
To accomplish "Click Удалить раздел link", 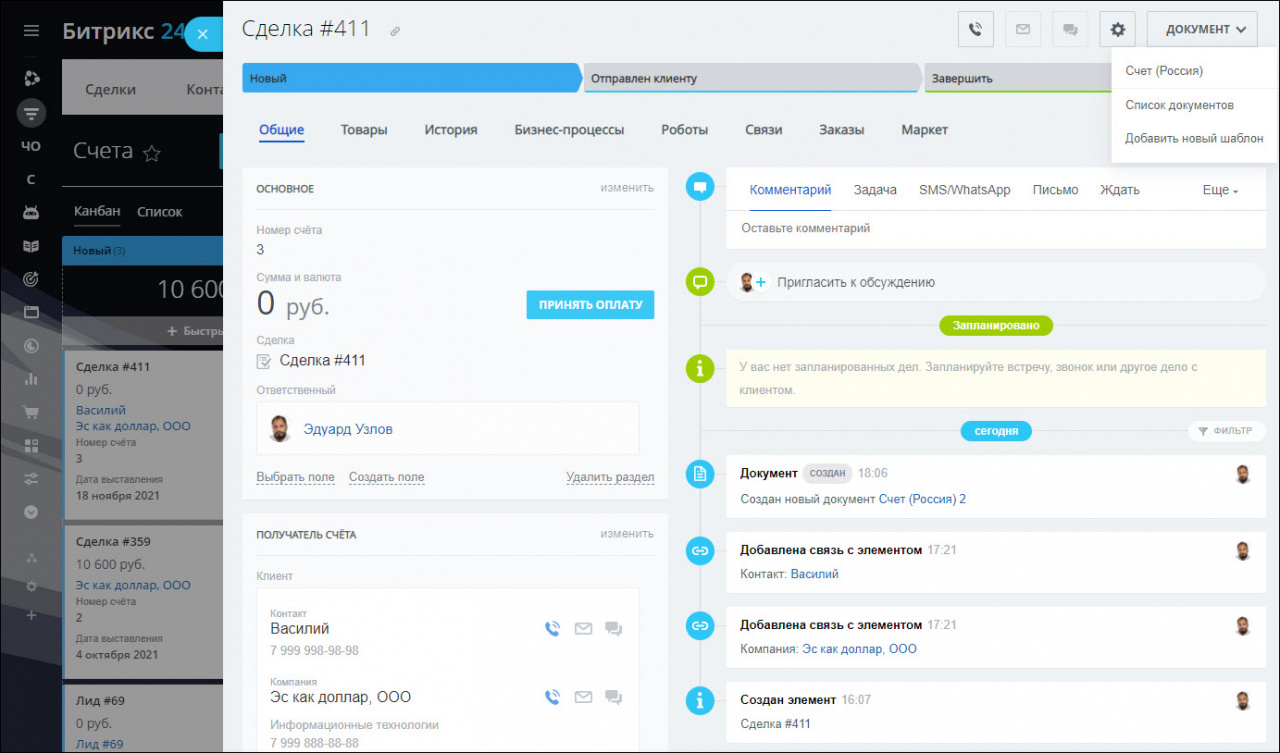I will coord(610,477).
